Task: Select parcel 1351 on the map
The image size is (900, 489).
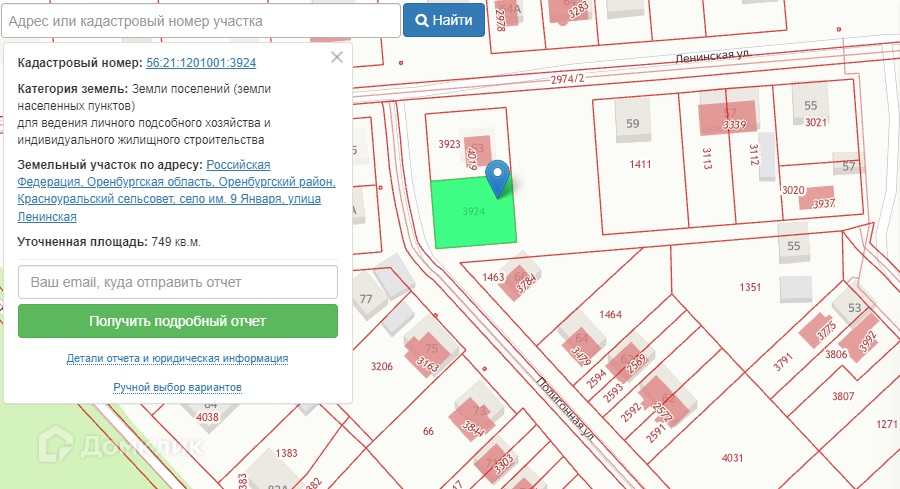Action: [750, 287]
